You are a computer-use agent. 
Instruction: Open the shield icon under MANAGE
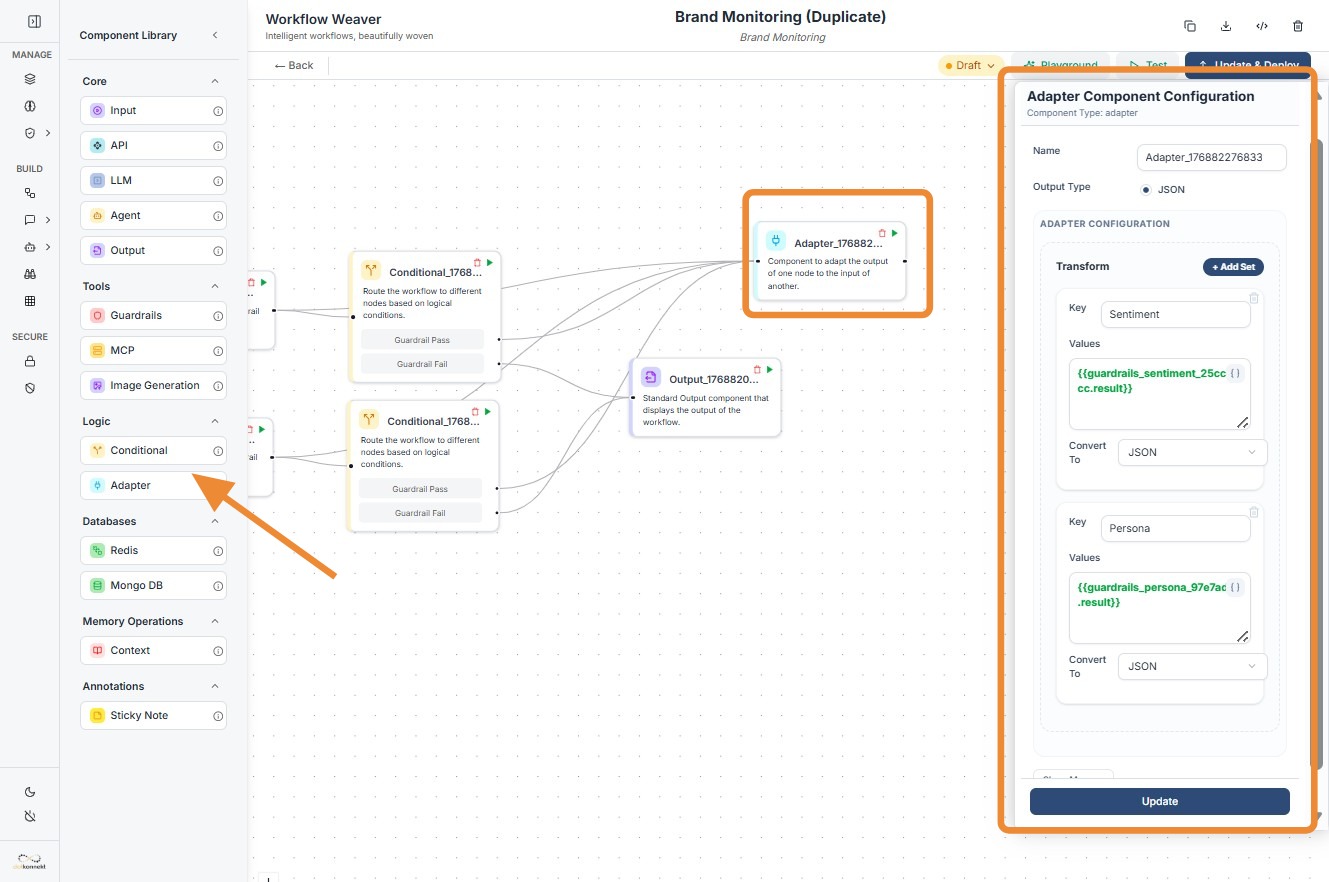click(30, 132)
